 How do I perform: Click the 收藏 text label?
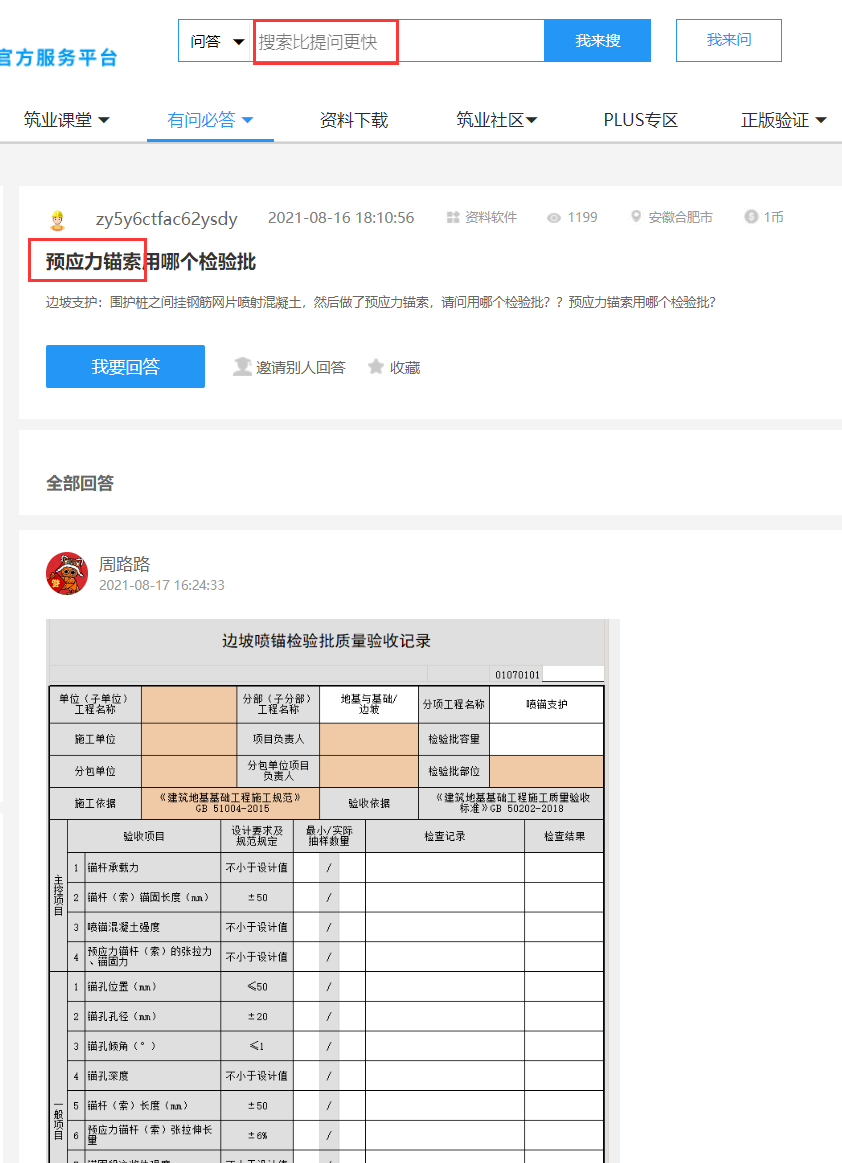coord(405,367)
